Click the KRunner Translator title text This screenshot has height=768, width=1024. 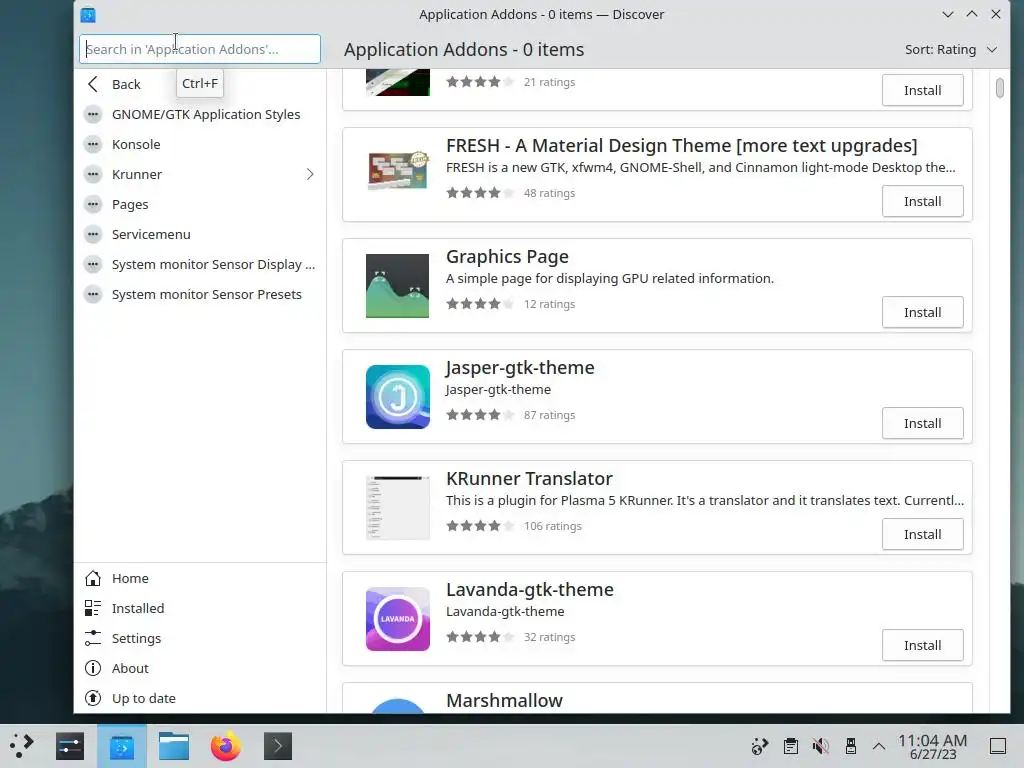pyautogui.click(x=529, y=479)
